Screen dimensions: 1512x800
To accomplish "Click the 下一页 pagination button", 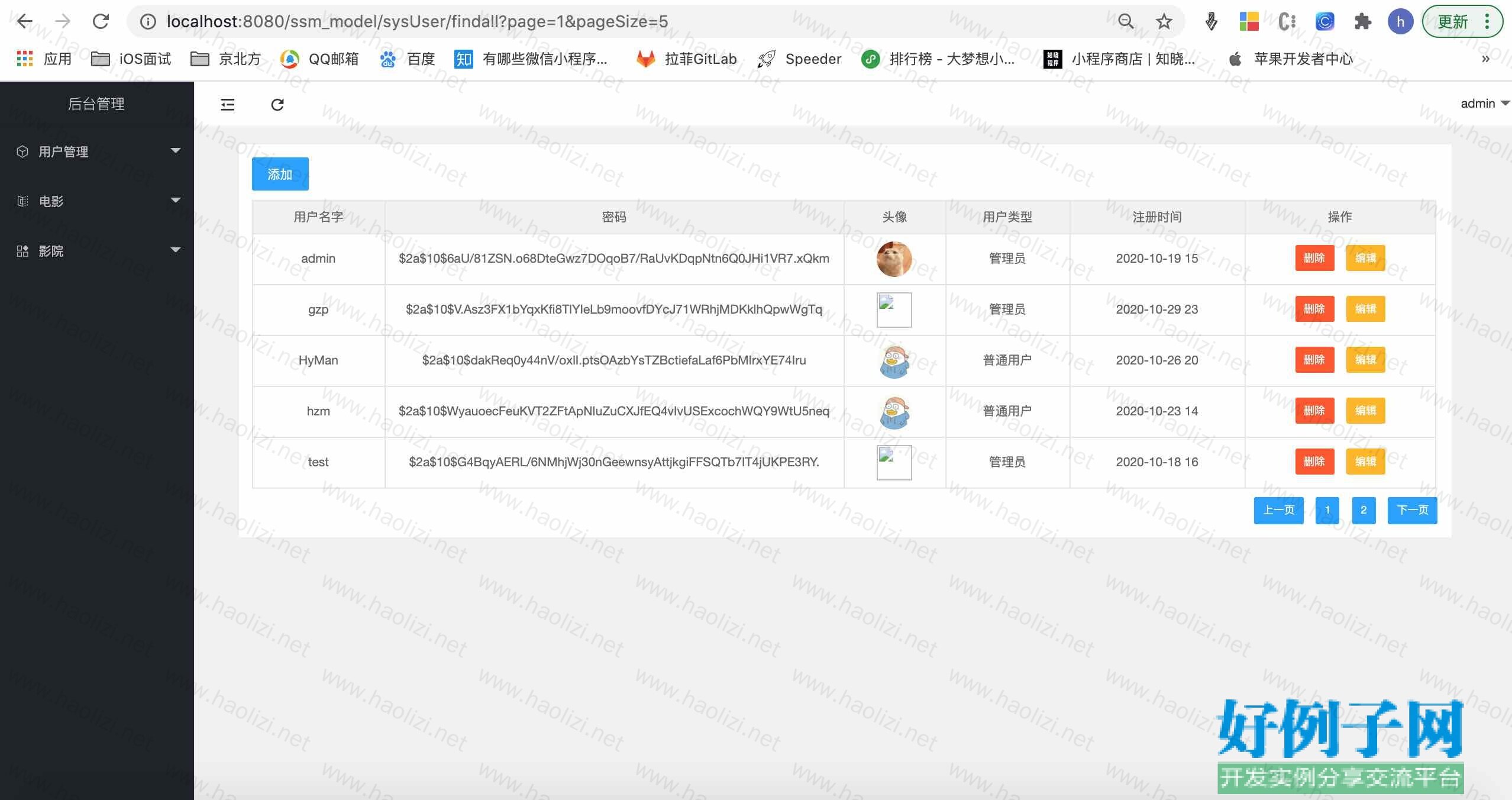I will click(1412, 510).
